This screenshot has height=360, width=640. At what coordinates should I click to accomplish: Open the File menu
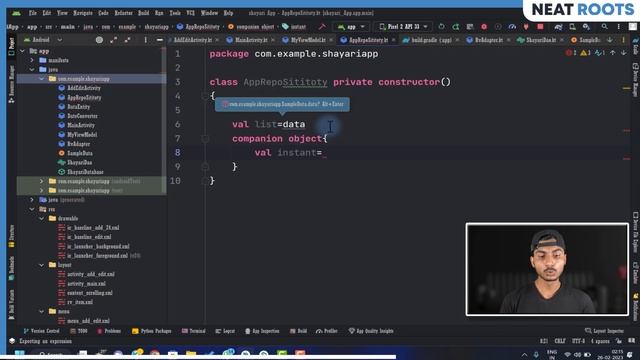tap(33, 13)
